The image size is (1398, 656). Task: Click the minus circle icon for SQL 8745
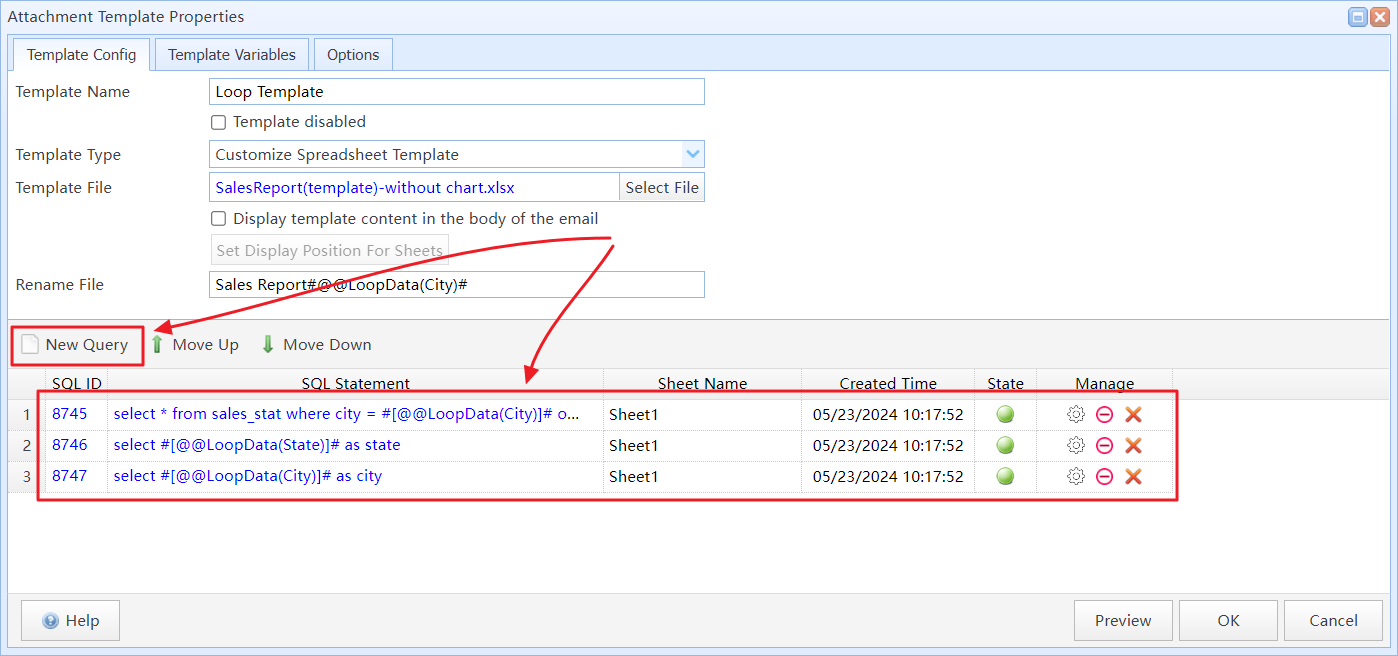pos(1104,415)
